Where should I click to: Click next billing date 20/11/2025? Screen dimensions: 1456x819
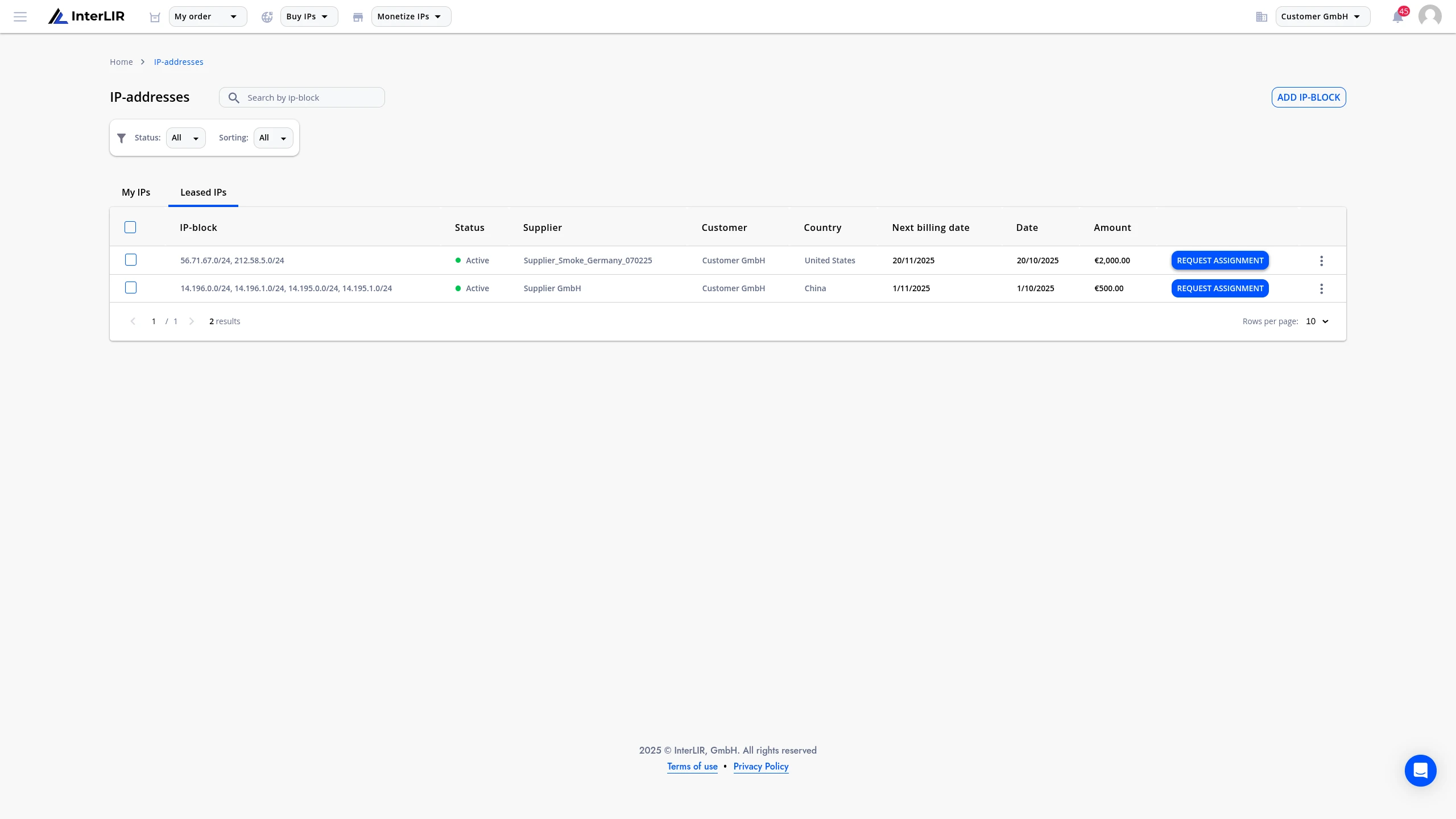(913, 260)
